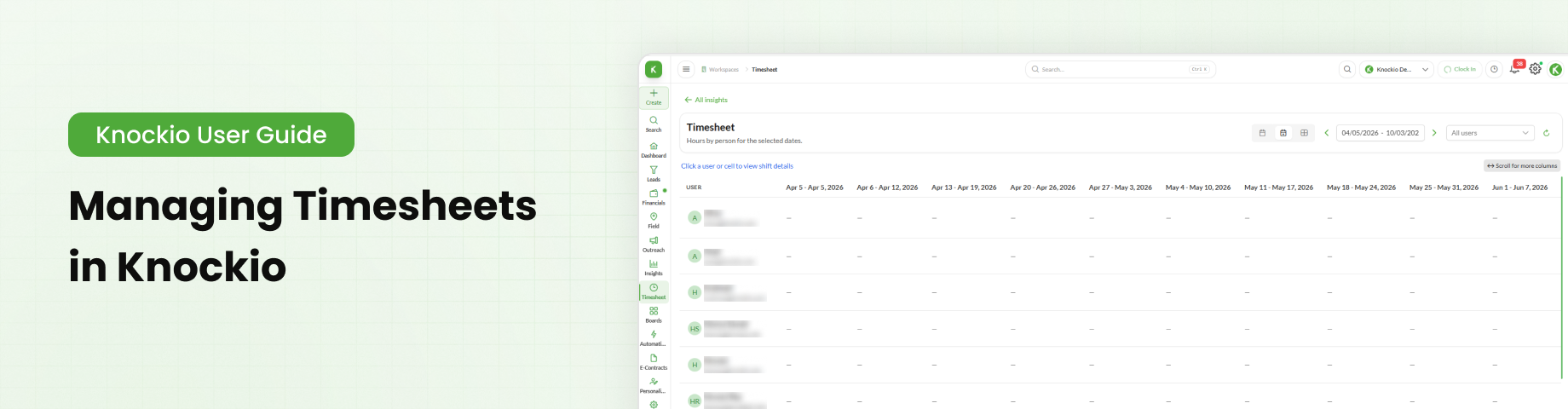The image size is (1568, 409).
Task: Click the round search icon near workspace selector
Action: coord(1347,70)
